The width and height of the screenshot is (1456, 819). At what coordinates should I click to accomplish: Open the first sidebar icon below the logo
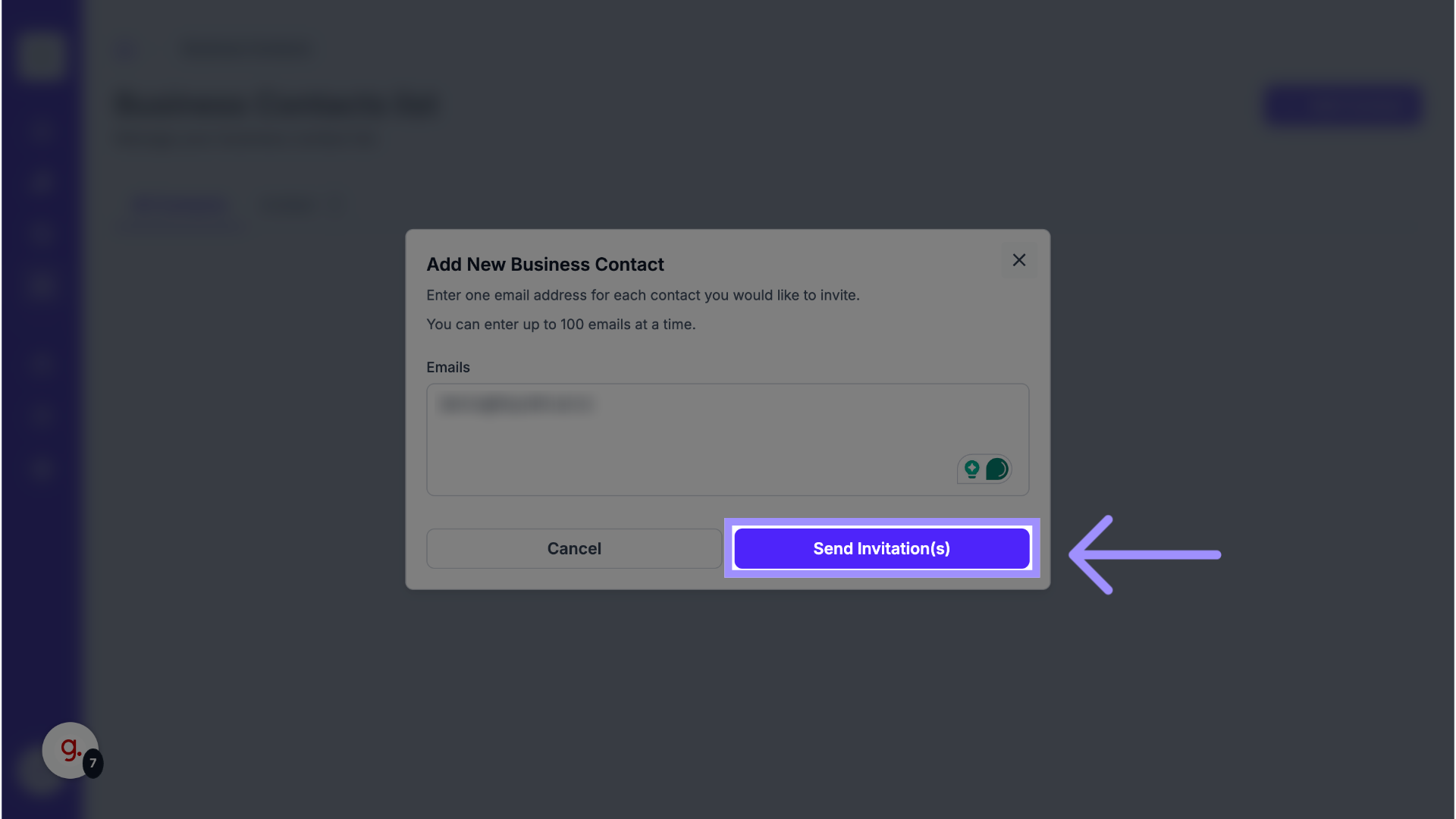[41, 130]
